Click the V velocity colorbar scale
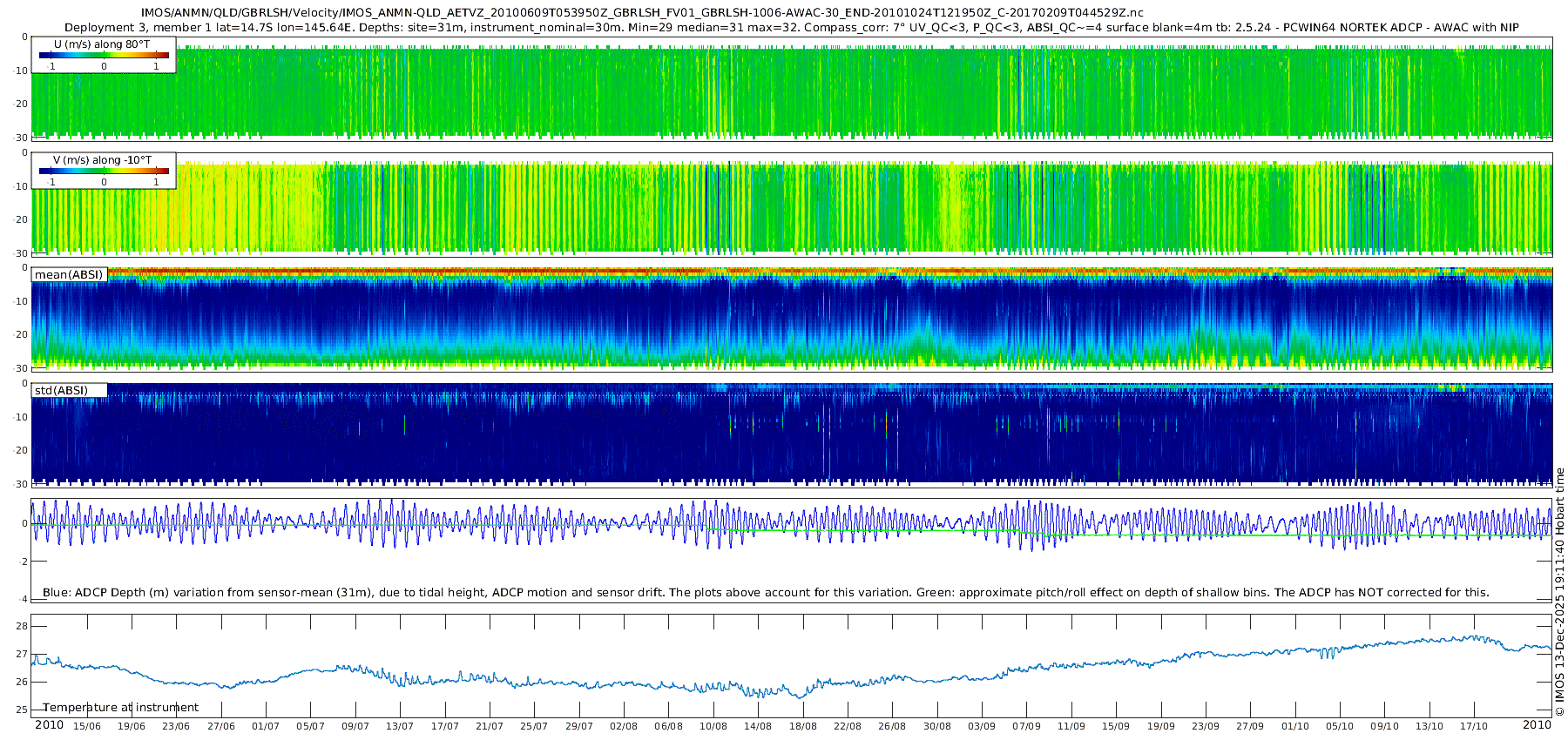1568x740 pixels. point(104,172)
